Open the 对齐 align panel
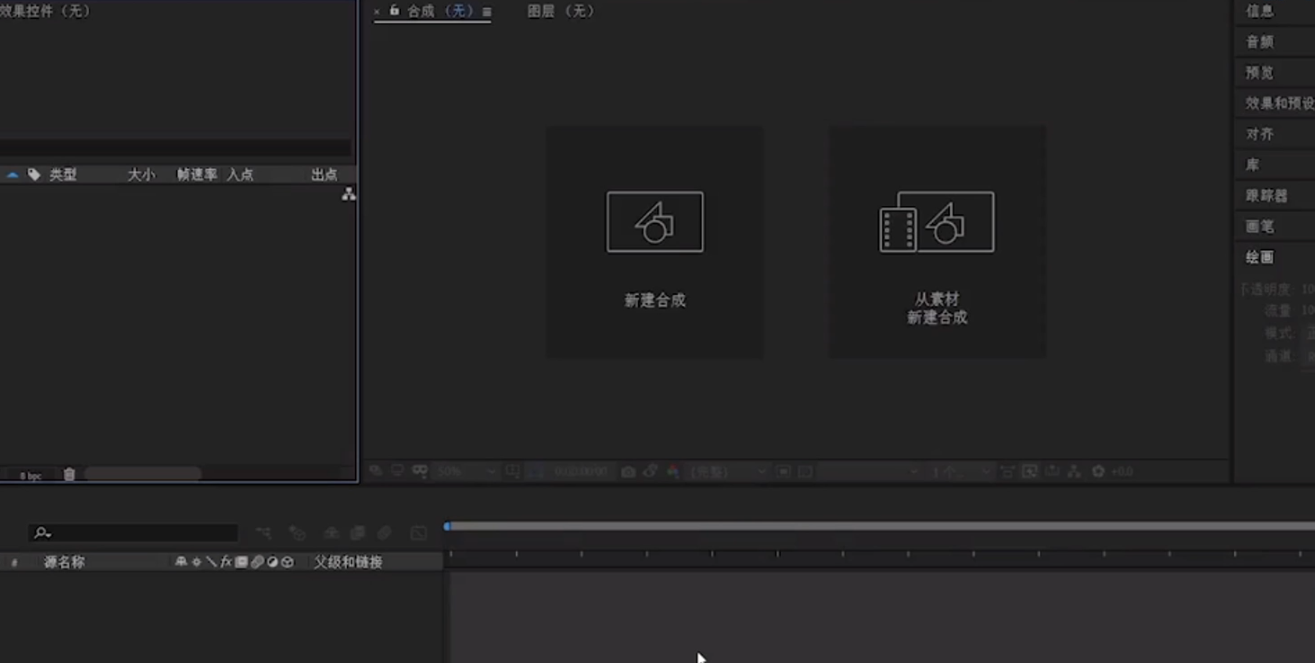The height and width of the screenshot is (663, 1315). coord(1259,134)
